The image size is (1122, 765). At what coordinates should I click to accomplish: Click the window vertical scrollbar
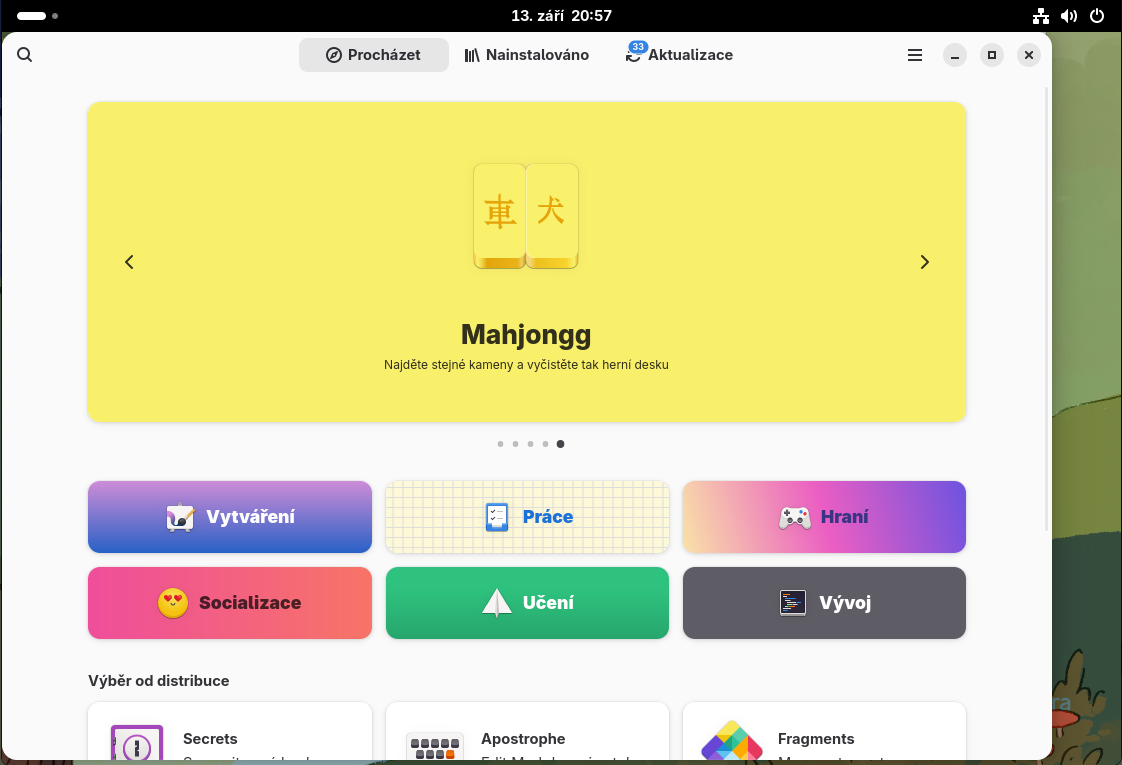[x=1047, y=308]
